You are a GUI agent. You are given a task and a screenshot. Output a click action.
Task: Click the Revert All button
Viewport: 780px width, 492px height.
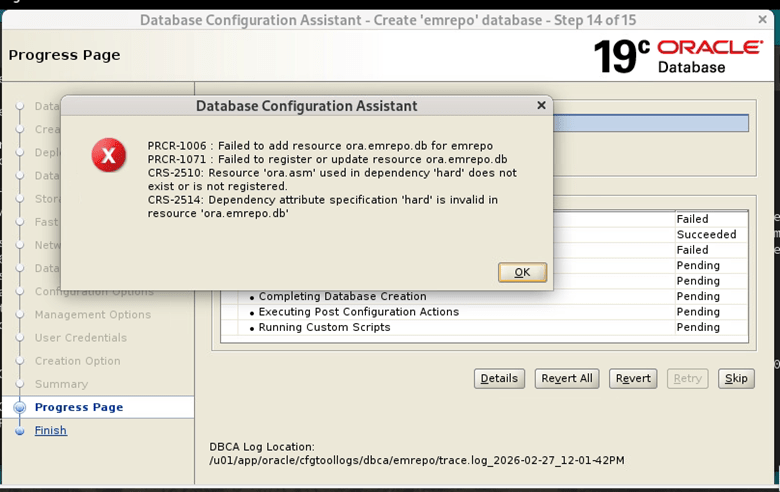(567, 378)
